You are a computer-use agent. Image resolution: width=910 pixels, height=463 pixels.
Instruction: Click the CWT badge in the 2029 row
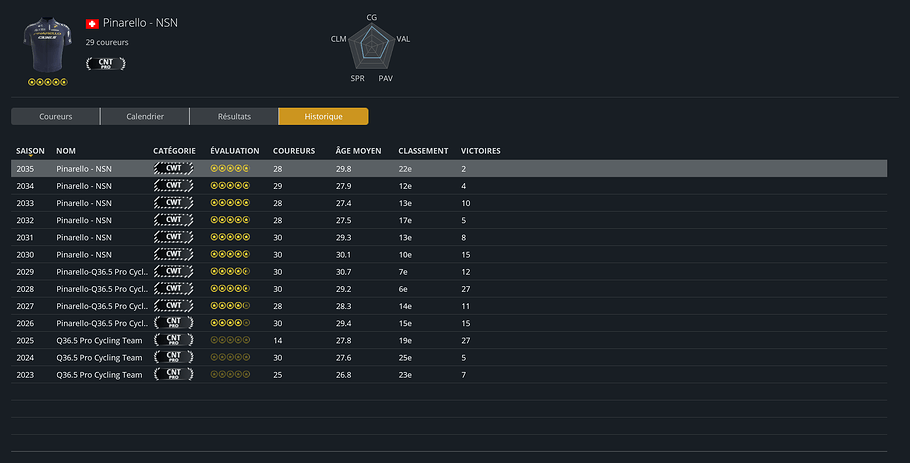174,272
